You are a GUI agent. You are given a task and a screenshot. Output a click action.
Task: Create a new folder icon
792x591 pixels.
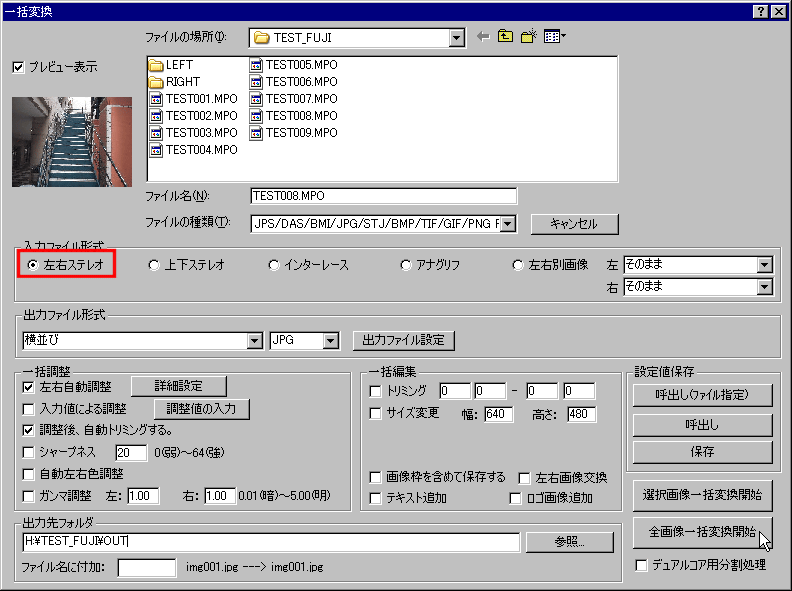[x=528, y=36]
